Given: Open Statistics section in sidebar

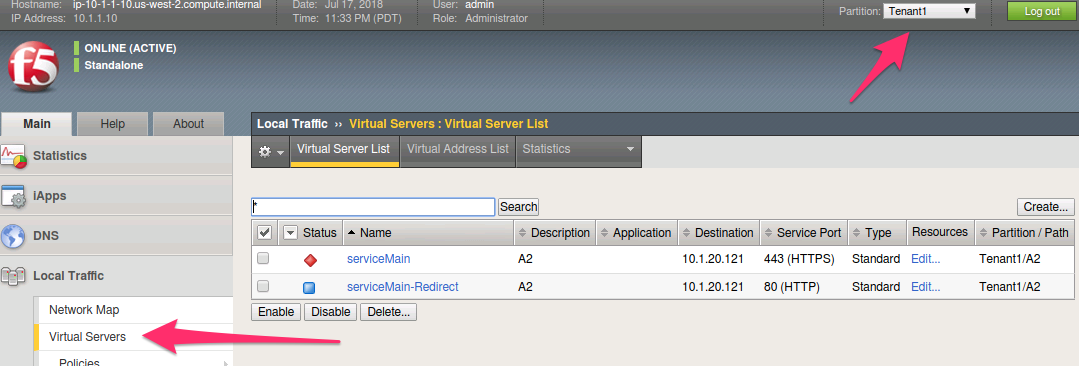Looking at the screenshot, I should coord(117,155).
